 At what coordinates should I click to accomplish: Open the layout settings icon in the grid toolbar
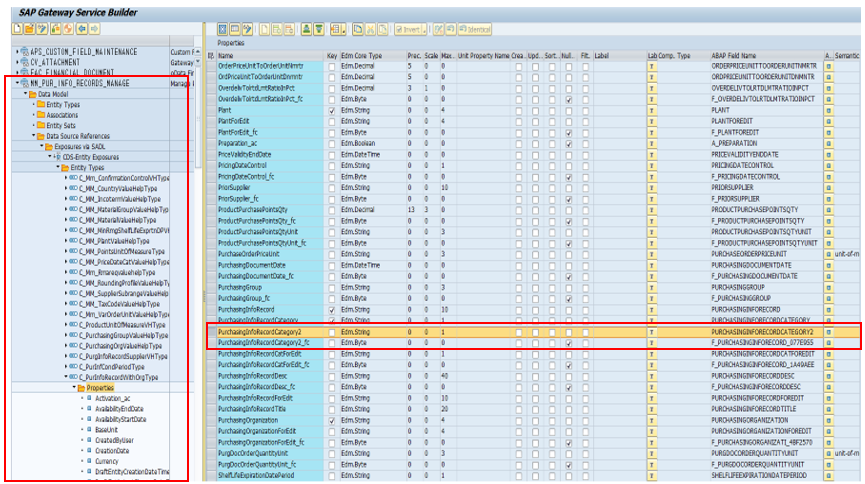tap(337, 29)
